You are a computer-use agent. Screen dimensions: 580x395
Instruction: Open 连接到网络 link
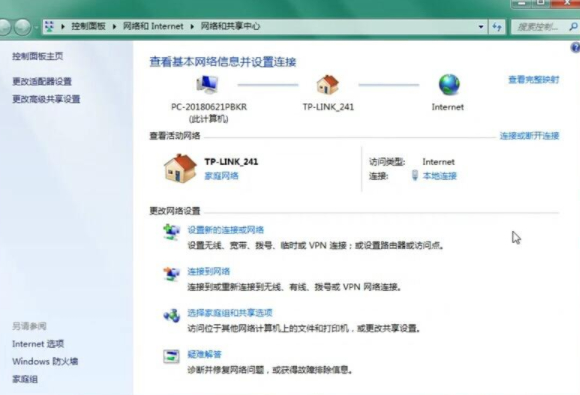pyautogui.click(x=209, y=271)
